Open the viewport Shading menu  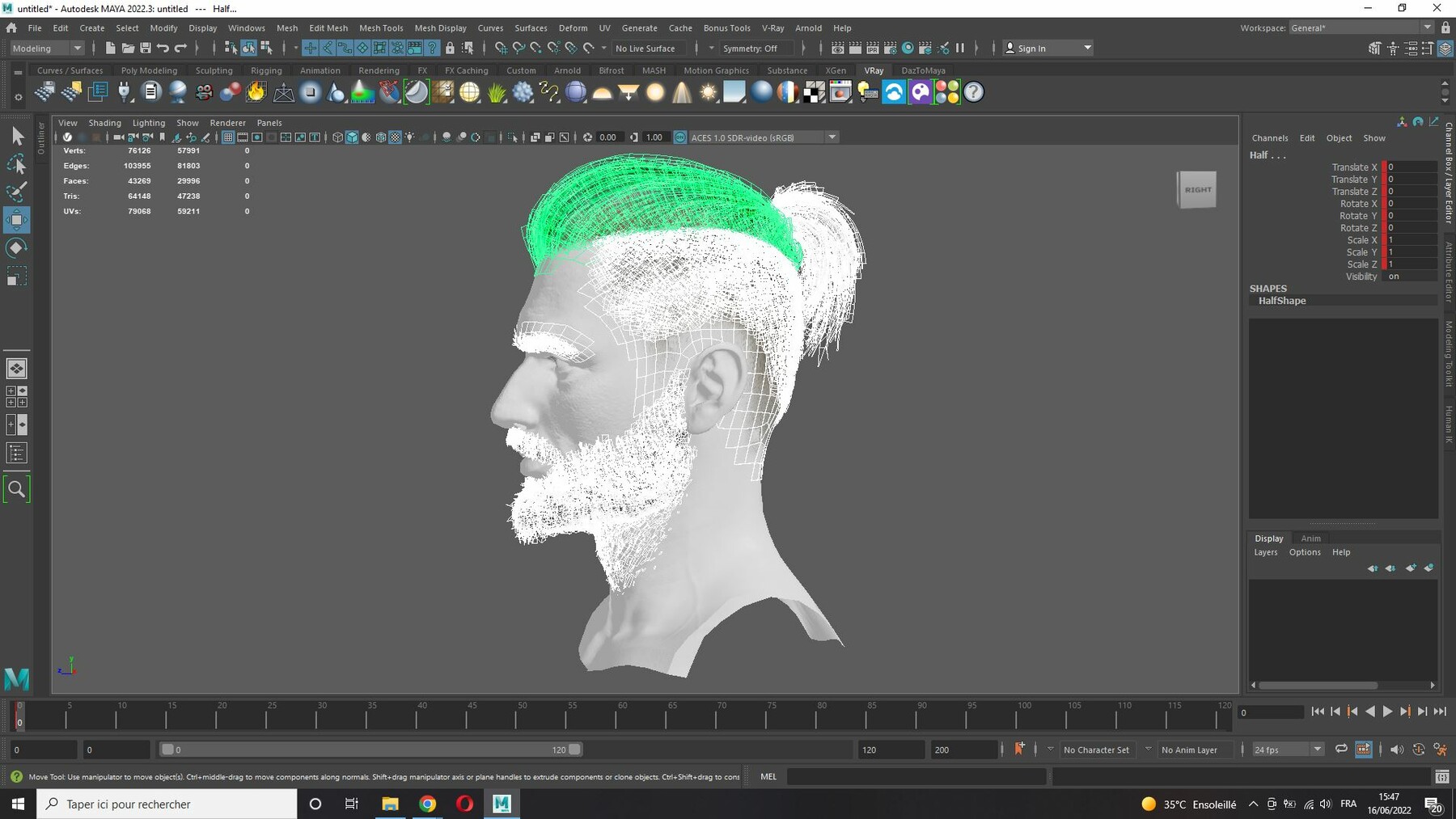click(104, 123)
